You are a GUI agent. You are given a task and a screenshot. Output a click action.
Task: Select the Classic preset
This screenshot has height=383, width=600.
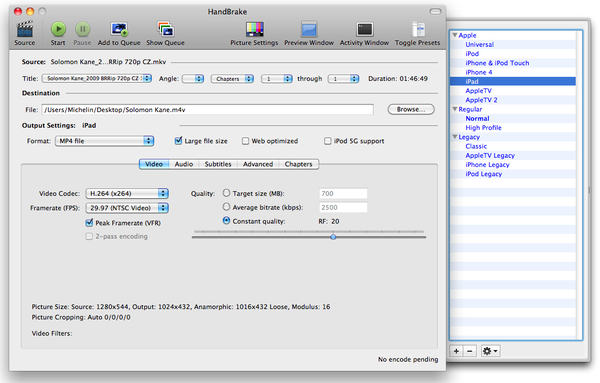click(x=476, y=146)
